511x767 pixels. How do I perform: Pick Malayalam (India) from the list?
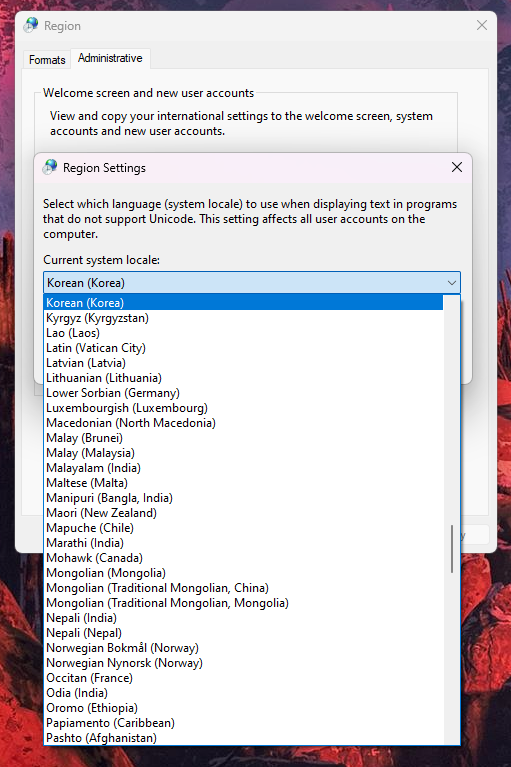click(244, 468)
